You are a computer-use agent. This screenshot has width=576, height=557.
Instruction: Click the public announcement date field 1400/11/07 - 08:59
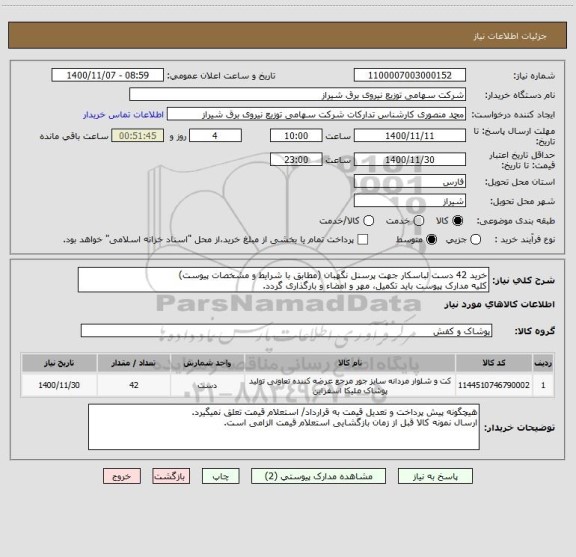click(x=108, y=75)
